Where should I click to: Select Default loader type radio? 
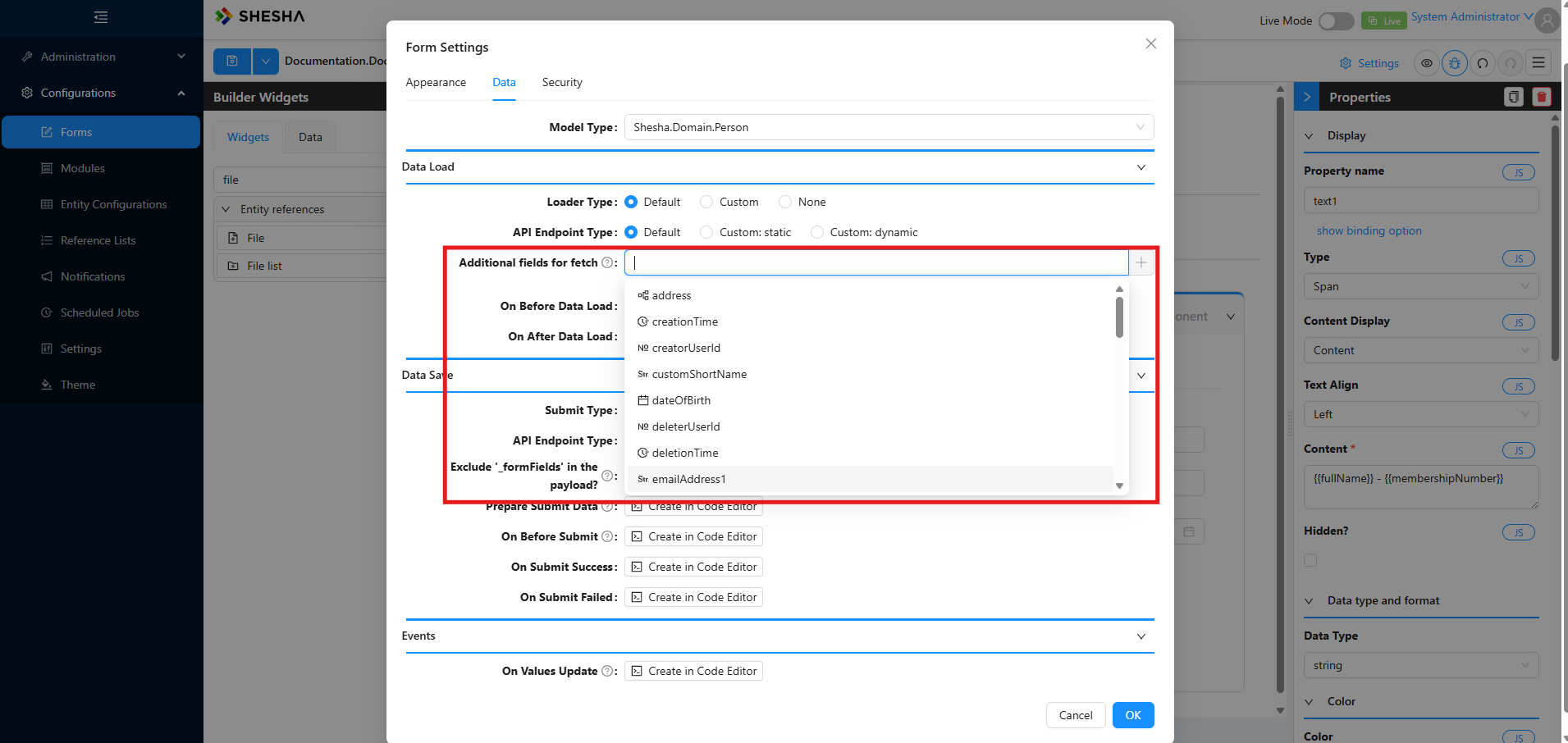click(631, 202)
